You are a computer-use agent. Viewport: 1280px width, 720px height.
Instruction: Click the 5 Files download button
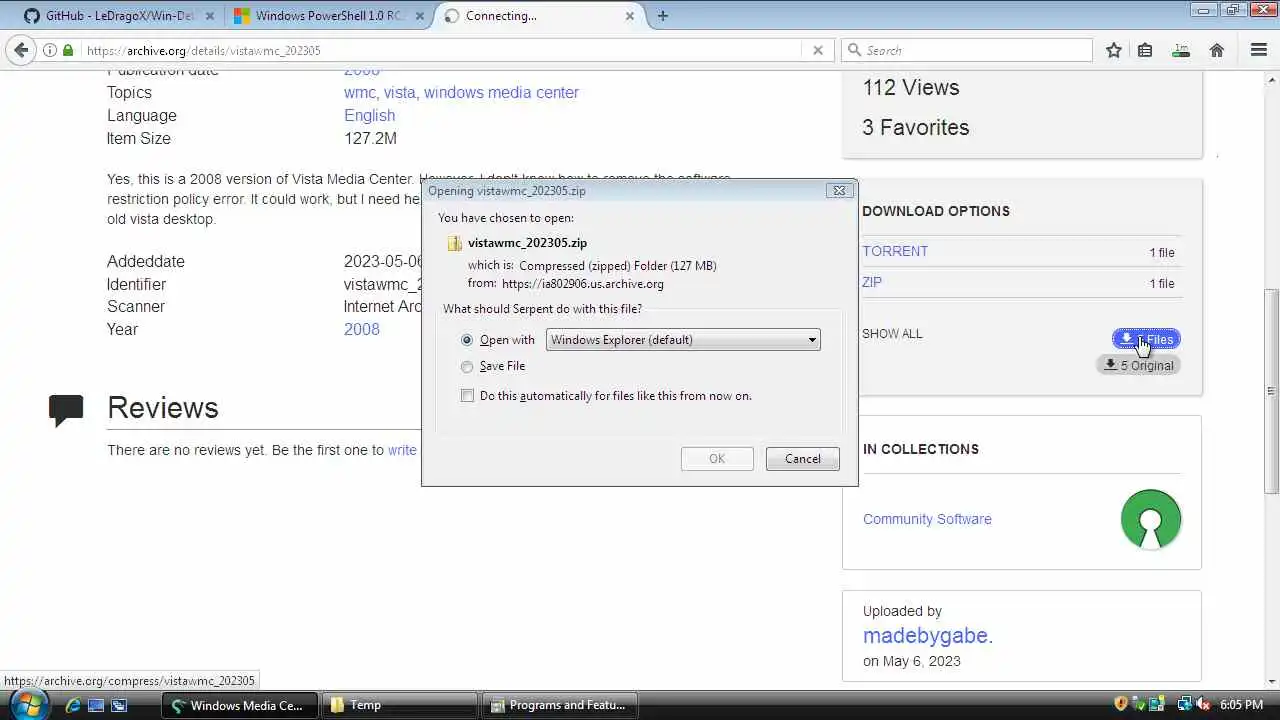(x=1146, y=339)
